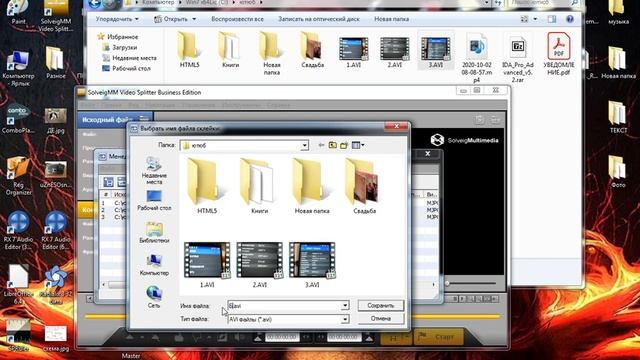Click the Старт button in Video Splitter
The image size is (640, 360).
click(x=438, y=337)
